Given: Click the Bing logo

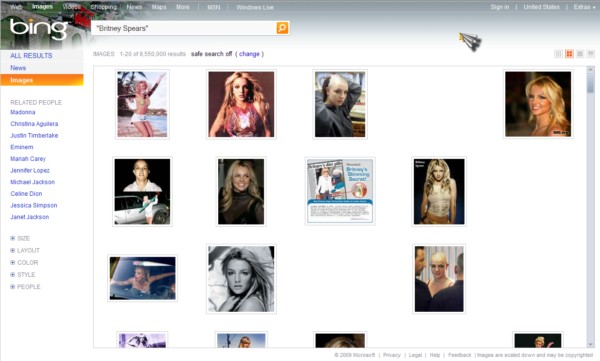Looking at the screenshot, I should click(x=38, y=29).
